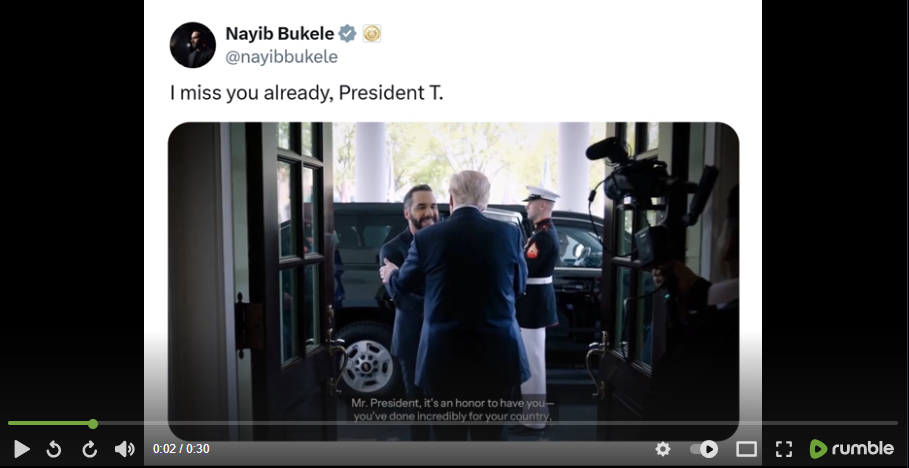Toggle the autoplay switch
The height and width of the screenshot is (468, 909).
coord(704,449)
